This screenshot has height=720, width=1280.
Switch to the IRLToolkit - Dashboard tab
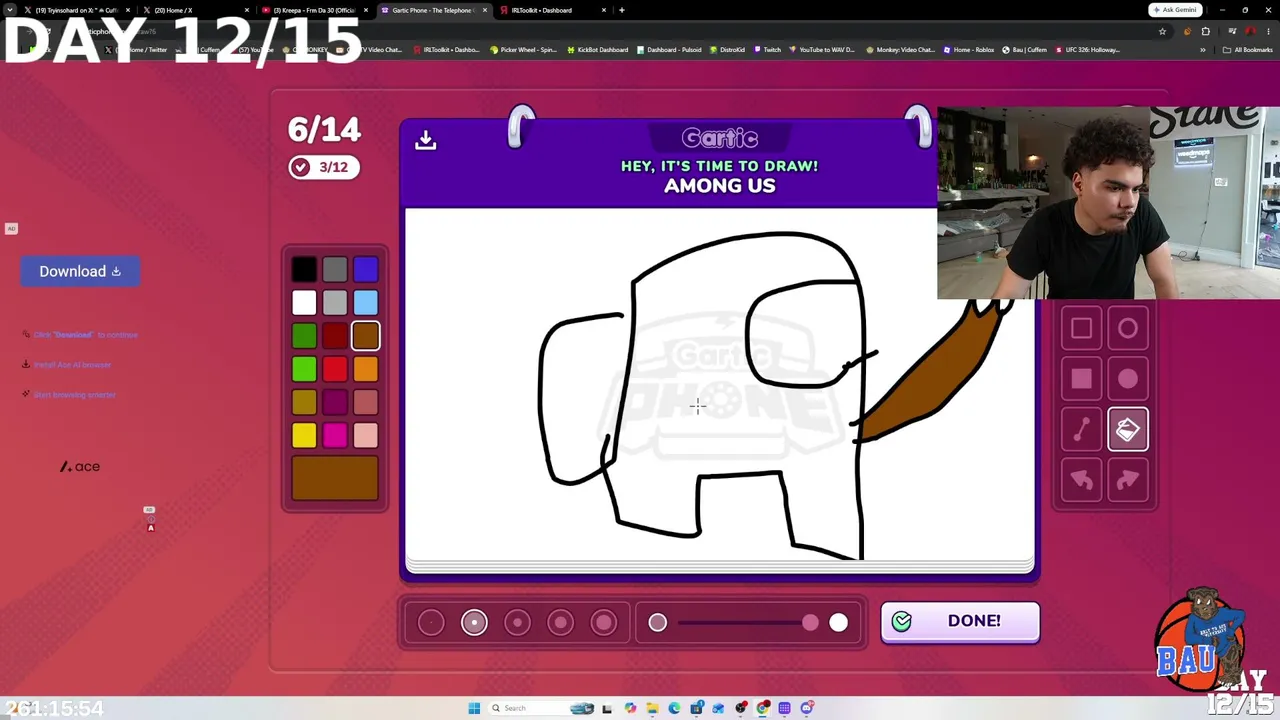(x=551, y=10)
